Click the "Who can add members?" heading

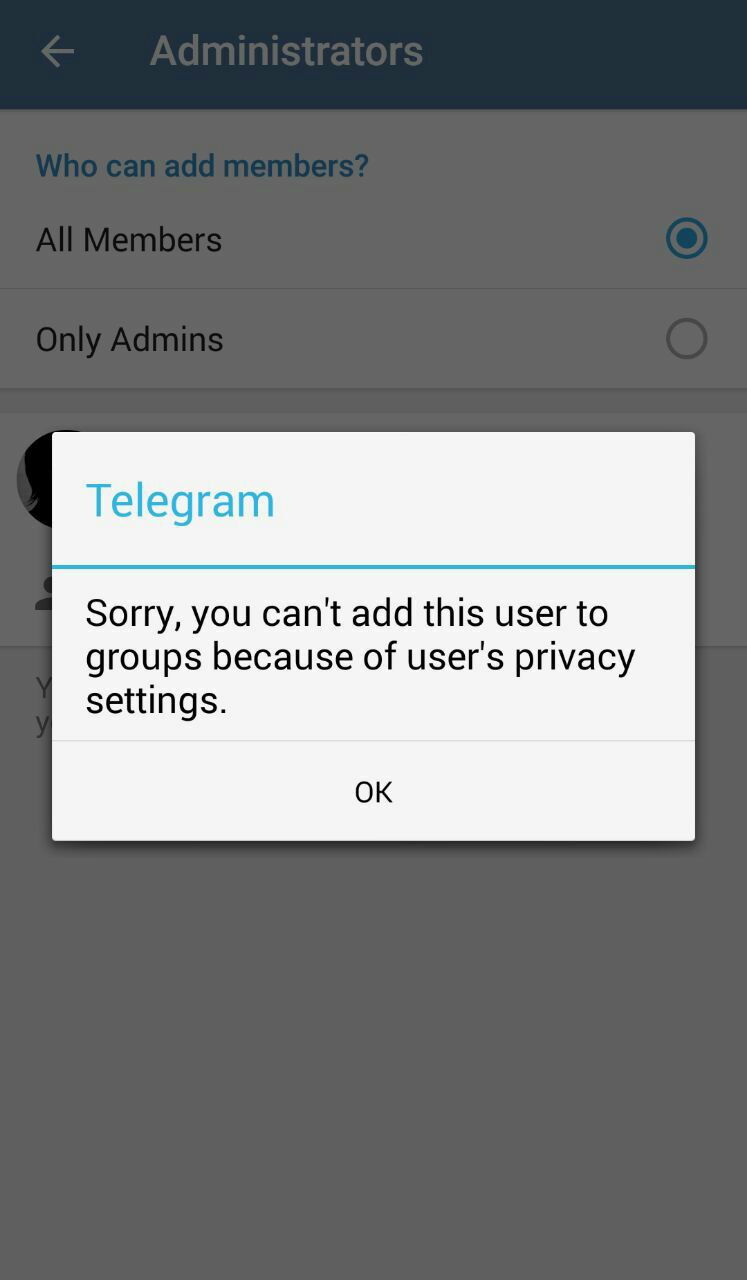(x=202, y=165)
